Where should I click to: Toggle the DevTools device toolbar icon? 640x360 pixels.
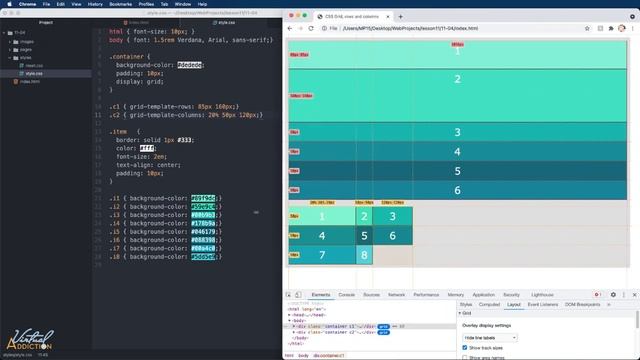(298, 295)
